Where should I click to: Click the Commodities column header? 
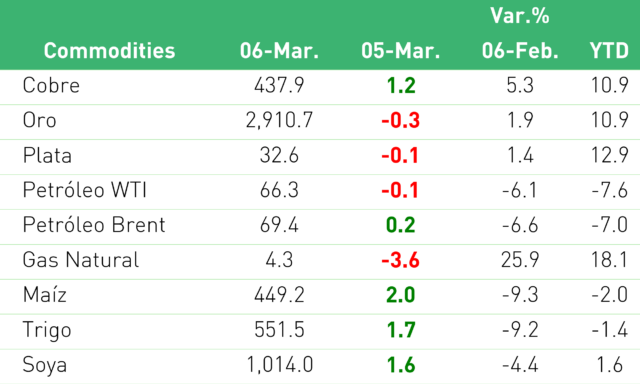tap(109, 51)
